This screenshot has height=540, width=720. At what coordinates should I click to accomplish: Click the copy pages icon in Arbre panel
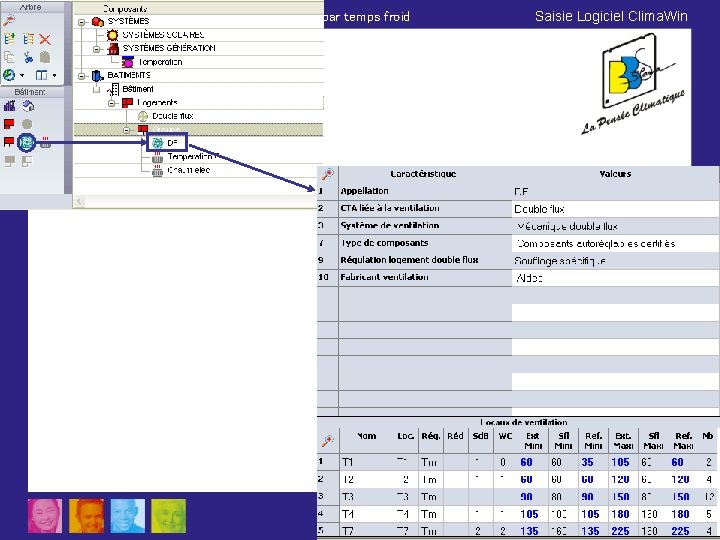(9, 57)
